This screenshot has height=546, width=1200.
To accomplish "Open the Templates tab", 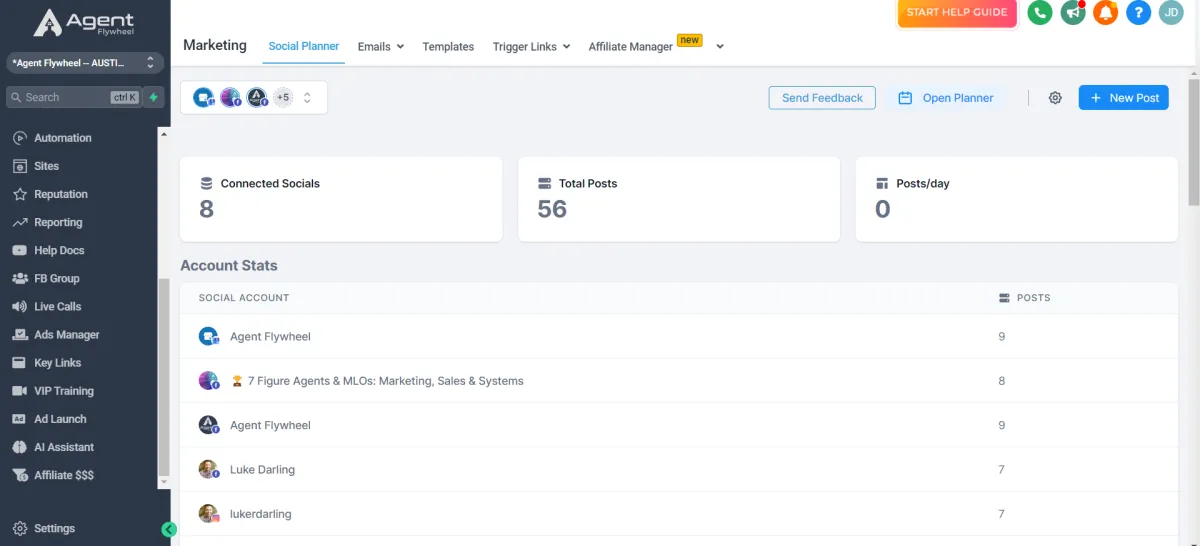I will pos(448,46).
